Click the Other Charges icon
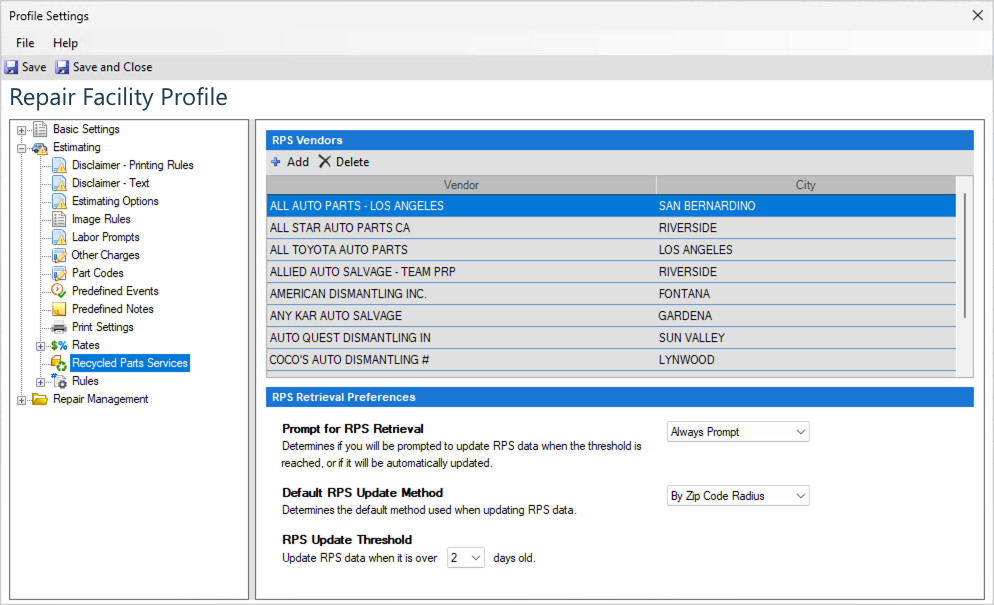Viewport: 994px width, 605px height. point(59,256)
